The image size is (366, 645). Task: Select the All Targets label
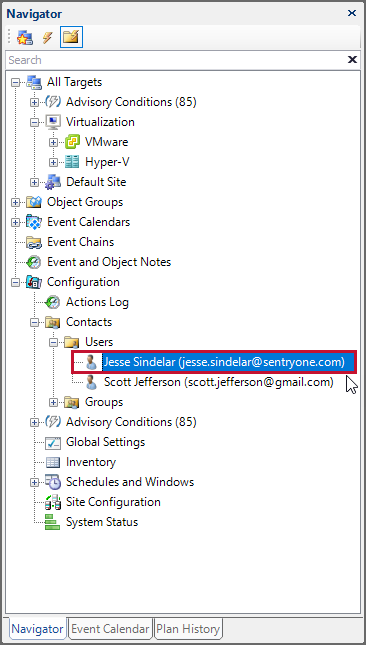pos(74,82)
